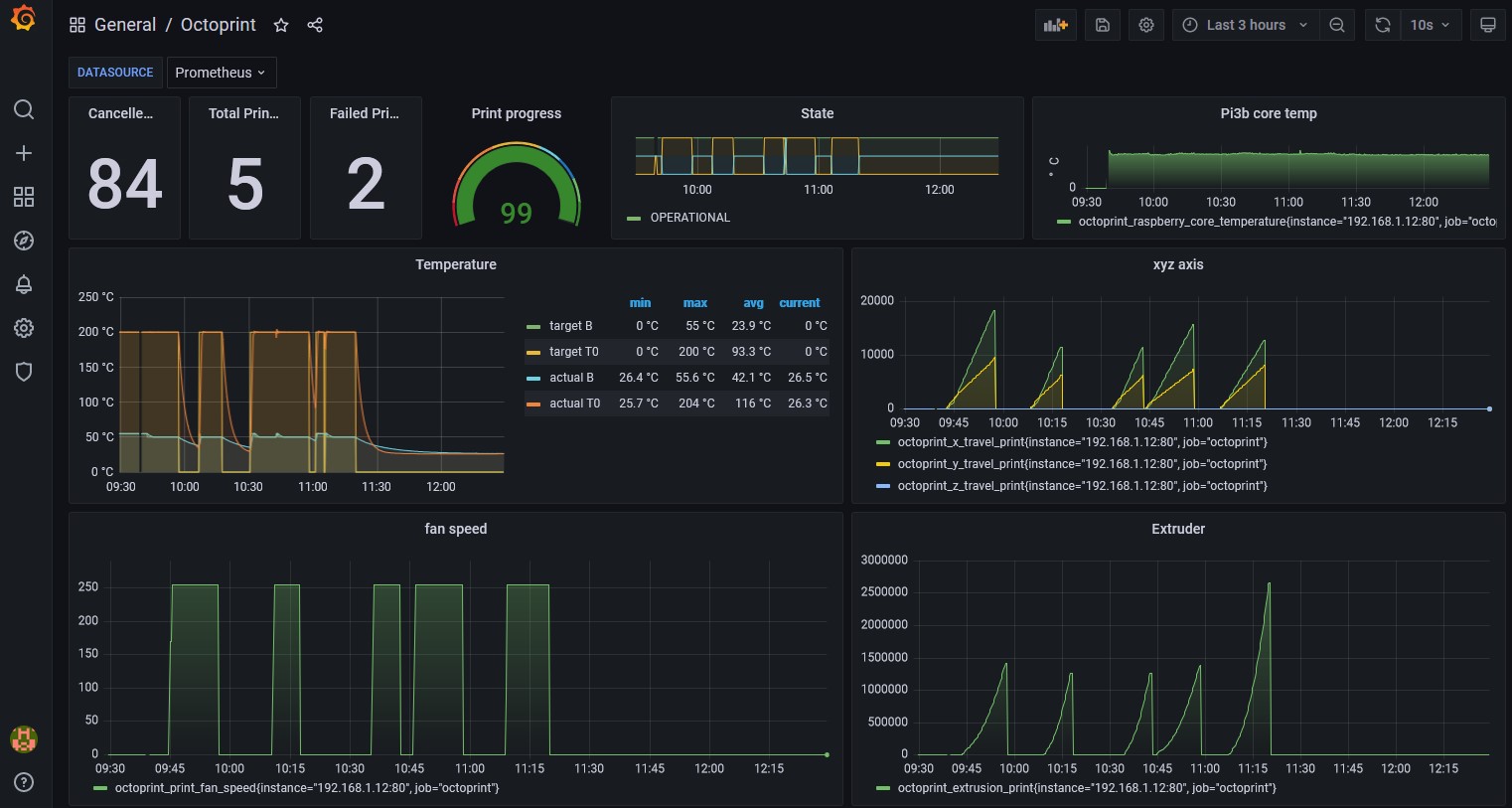Screen dimensions: 1512x808
Task: Open the Cancelled prints stat panel title
Action: click(x=120, y=113)
